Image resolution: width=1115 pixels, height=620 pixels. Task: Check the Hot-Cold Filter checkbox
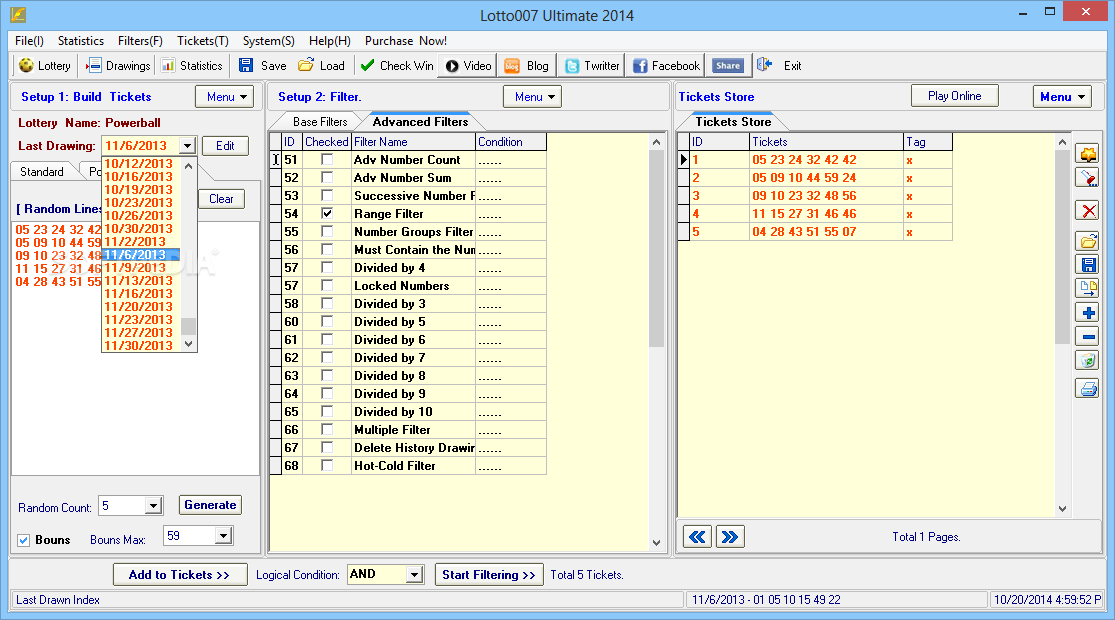tap(327, 465)
